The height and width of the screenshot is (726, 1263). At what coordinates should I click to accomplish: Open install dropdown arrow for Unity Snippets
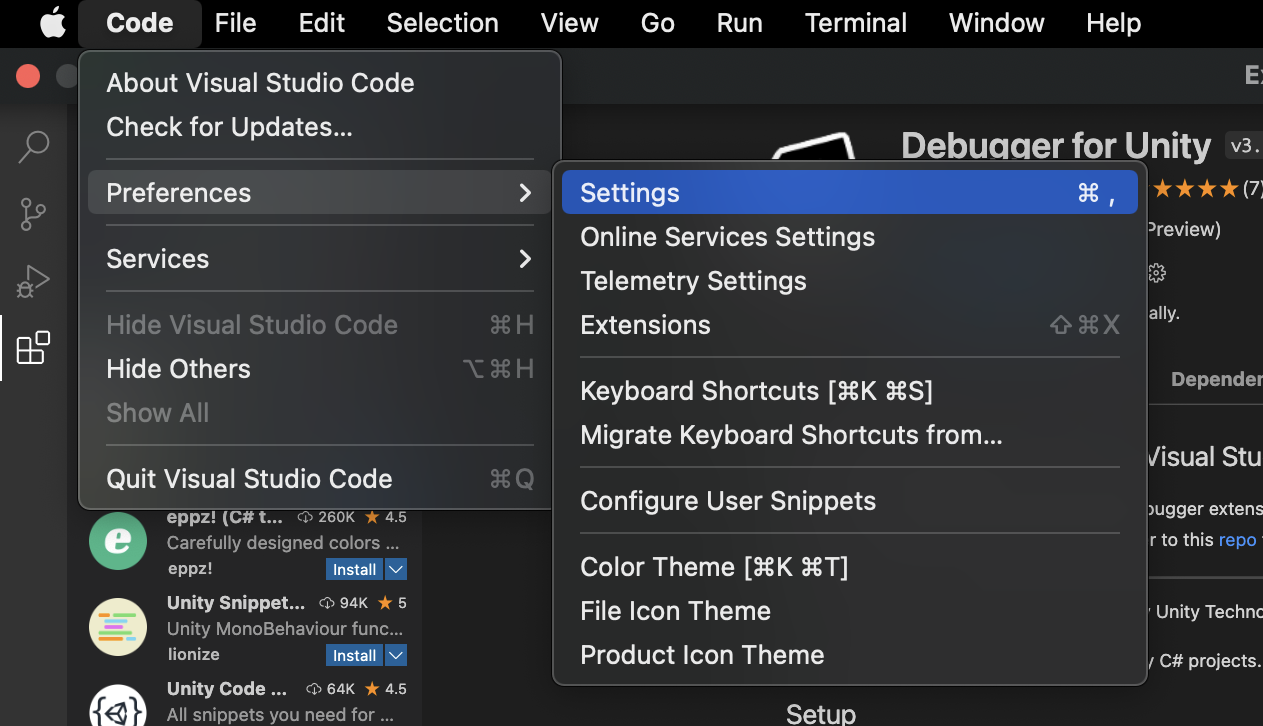click(x=396, y=655)
